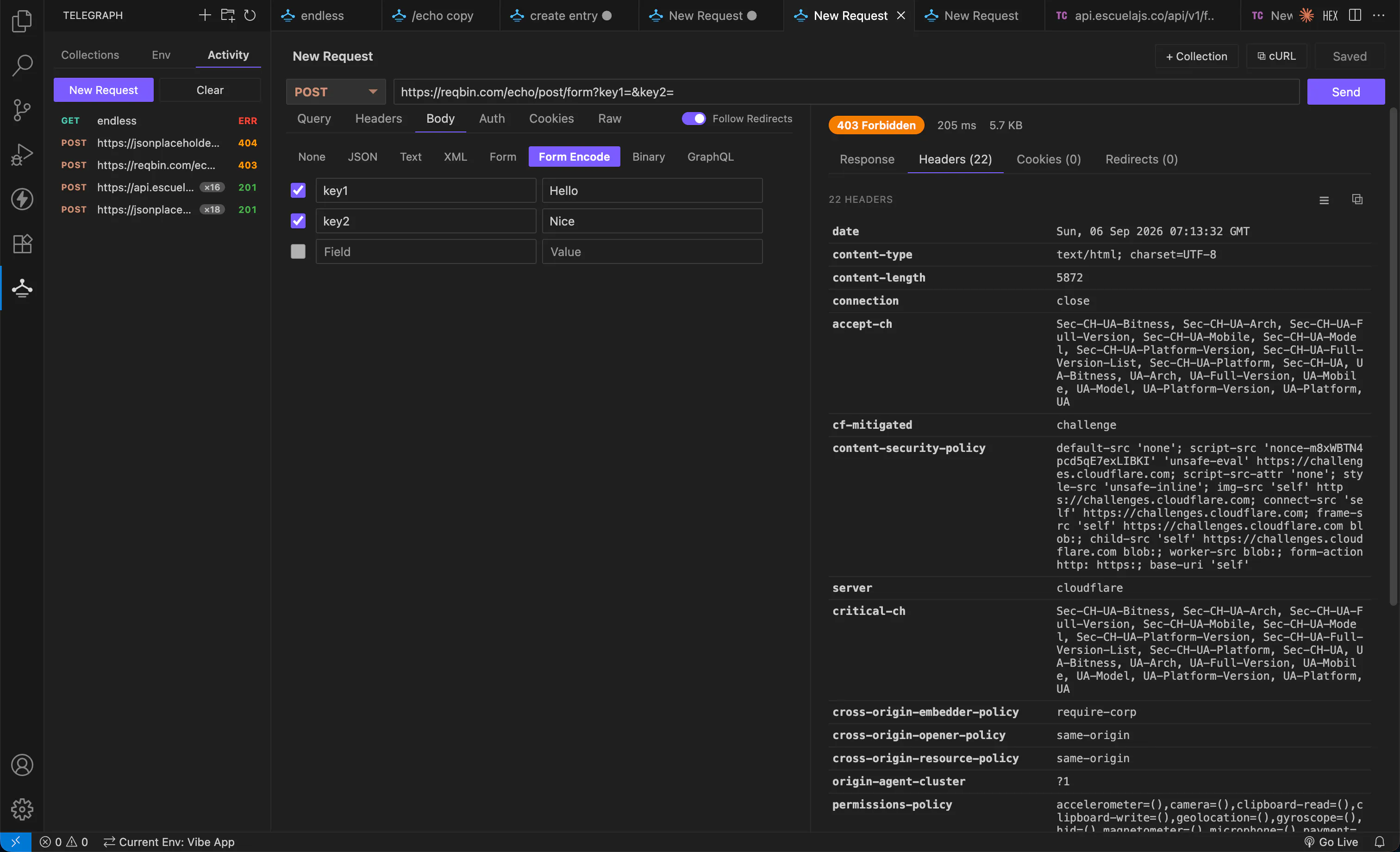Click the plus icon beside TELEGRAPH
This screenshot has width=1400, height=852.
coord(205,15)
